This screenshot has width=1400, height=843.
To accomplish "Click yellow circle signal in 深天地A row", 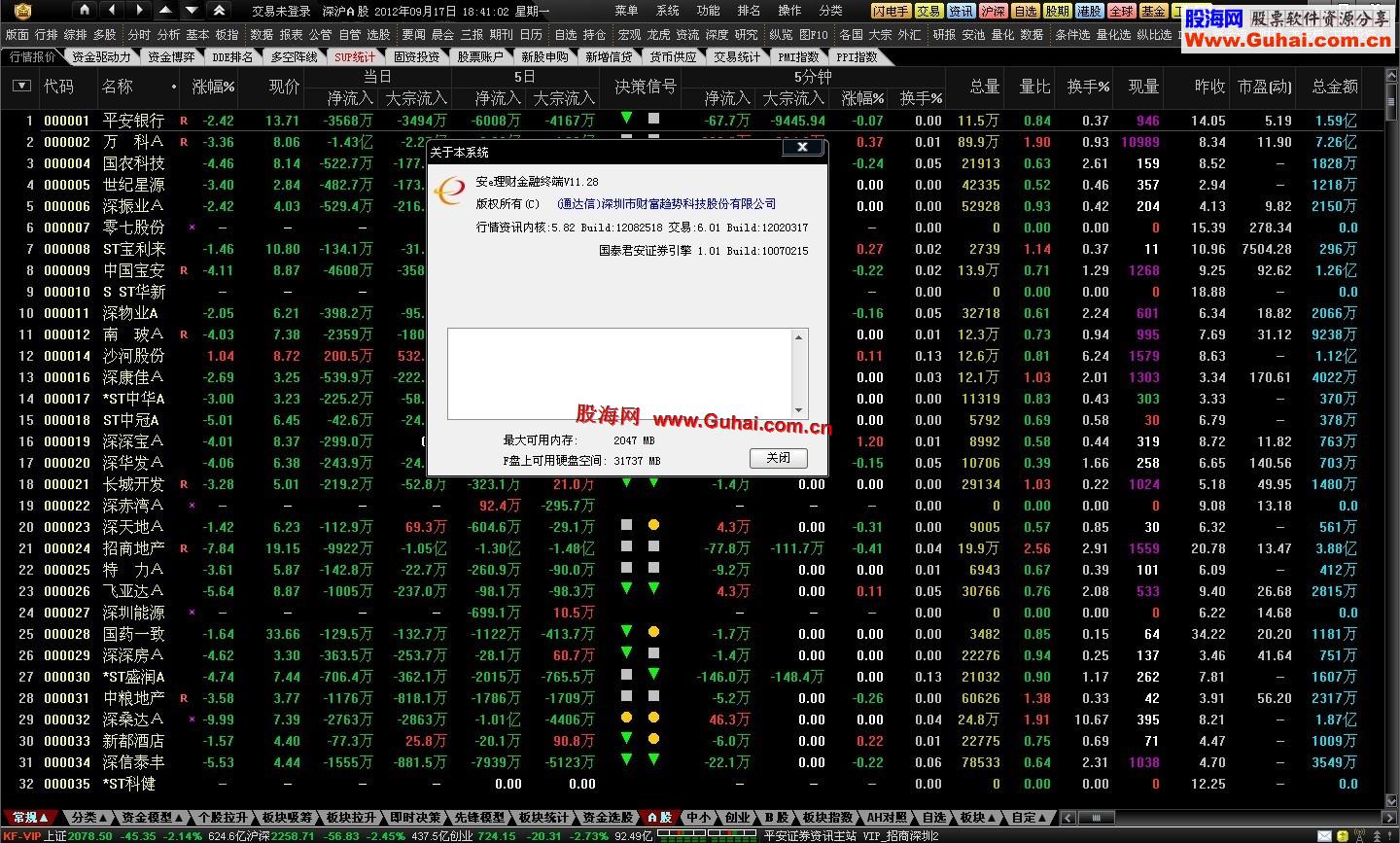I will click(x=653, y=525).
